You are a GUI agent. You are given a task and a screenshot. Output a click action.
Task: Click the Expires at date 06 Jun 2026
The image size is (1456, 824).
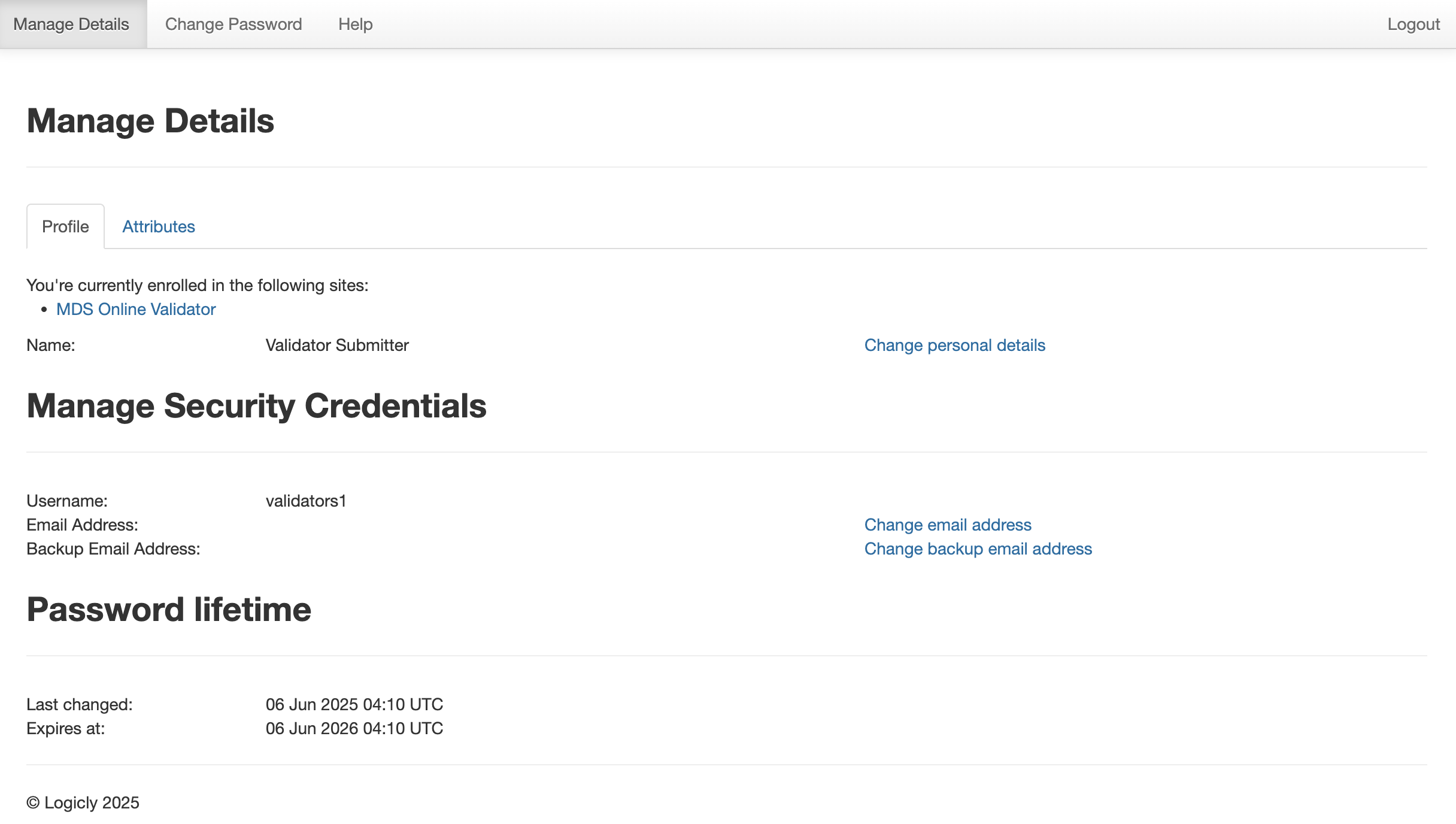tap(354, 728)
